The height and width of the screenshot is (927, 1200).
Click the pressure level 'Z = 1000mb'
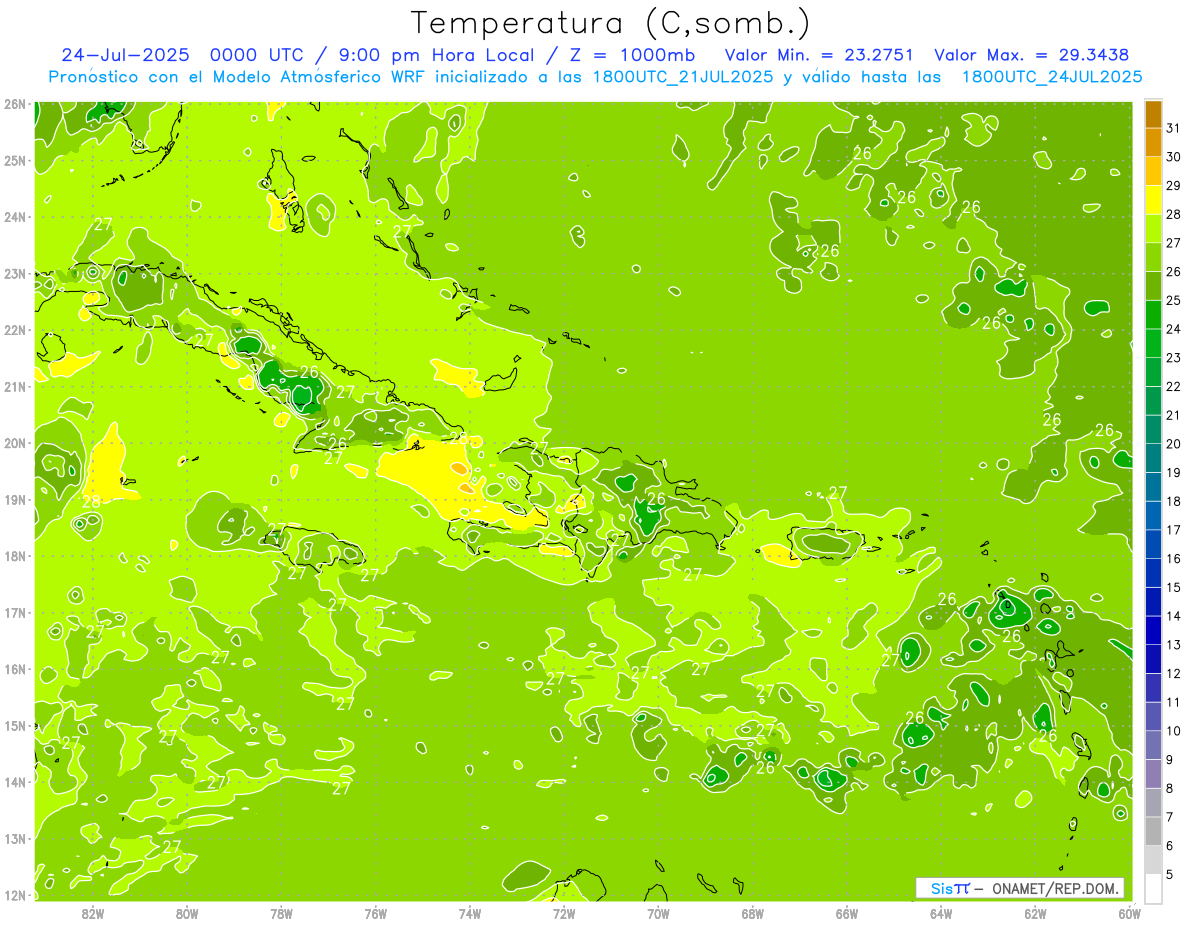click(x=632, y=55)
